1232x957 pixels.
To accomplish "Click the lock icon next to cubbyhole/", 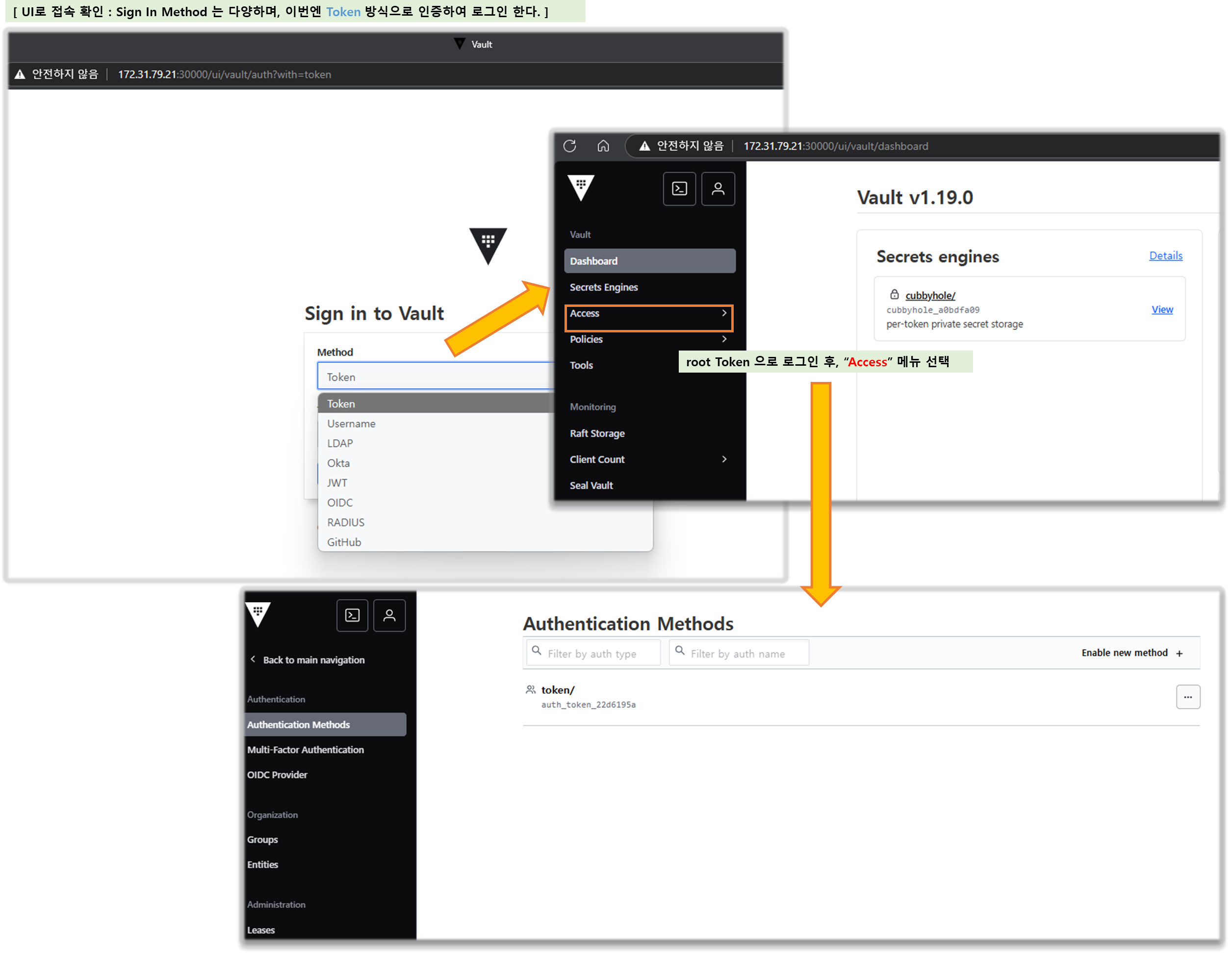I will tap(895, 294).
